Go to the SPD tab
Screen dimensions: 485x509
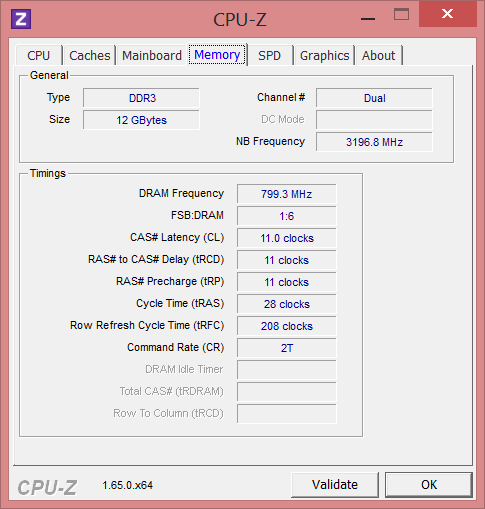(x=269, y=55)
